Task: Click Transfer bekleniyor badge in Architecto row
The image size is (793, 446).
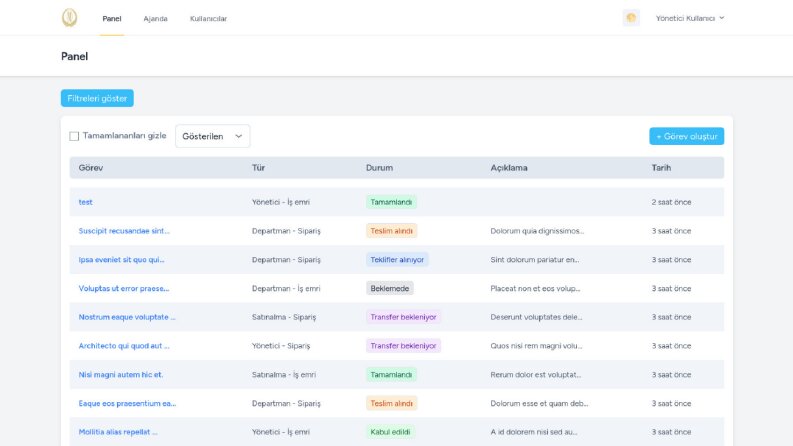Action: coord(403,346)
